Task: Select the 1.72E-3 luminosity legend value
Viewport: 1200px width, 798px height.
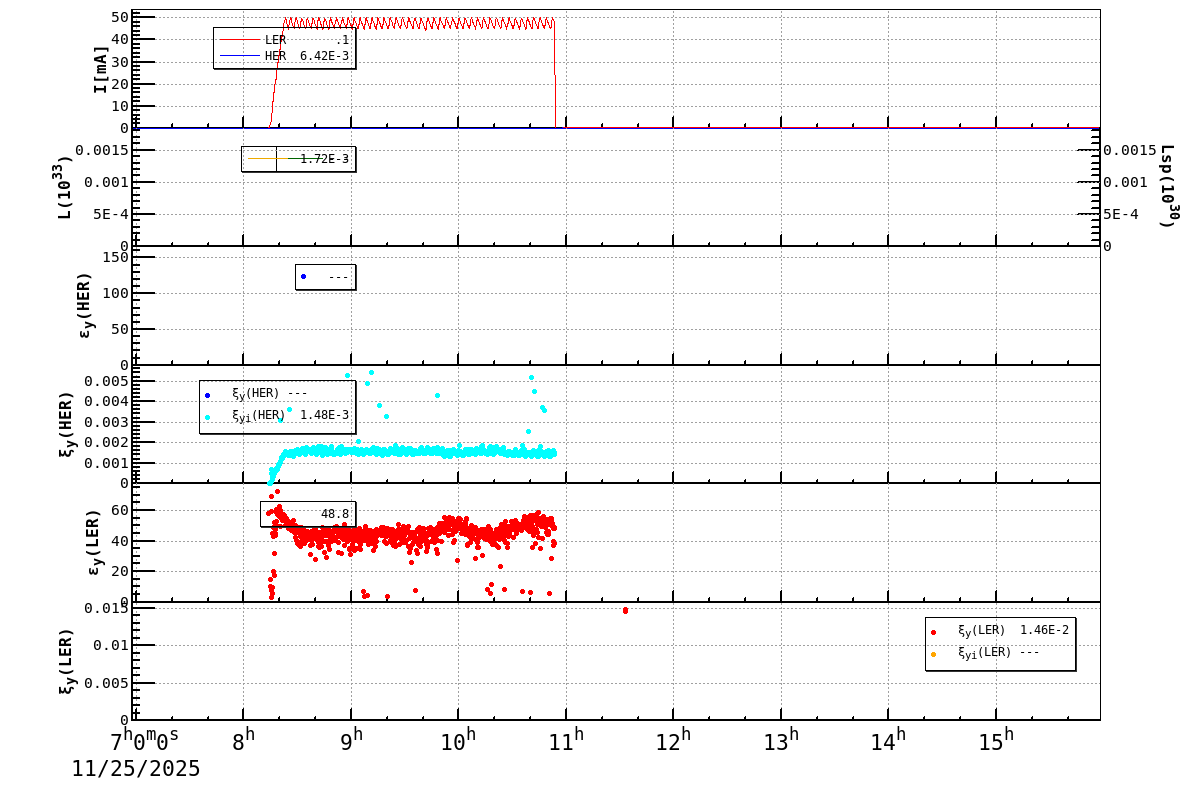Action: click(x=324, y=159)
